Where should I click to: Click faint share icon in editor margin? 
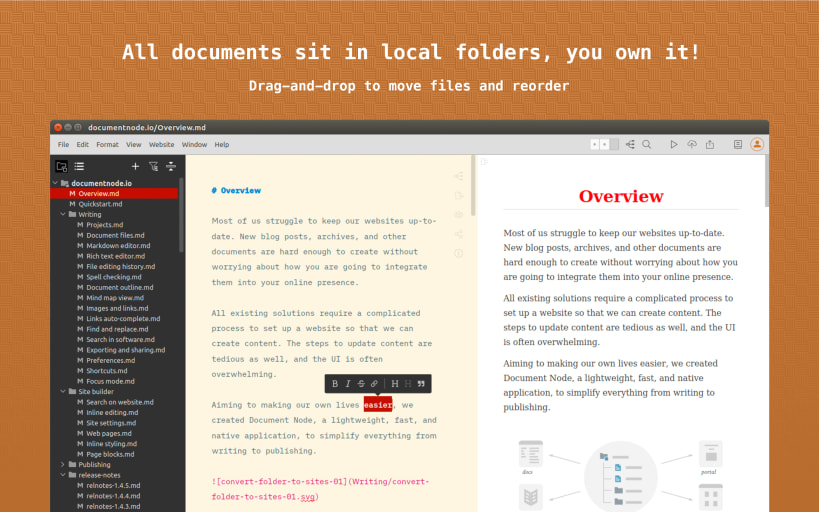459,234
